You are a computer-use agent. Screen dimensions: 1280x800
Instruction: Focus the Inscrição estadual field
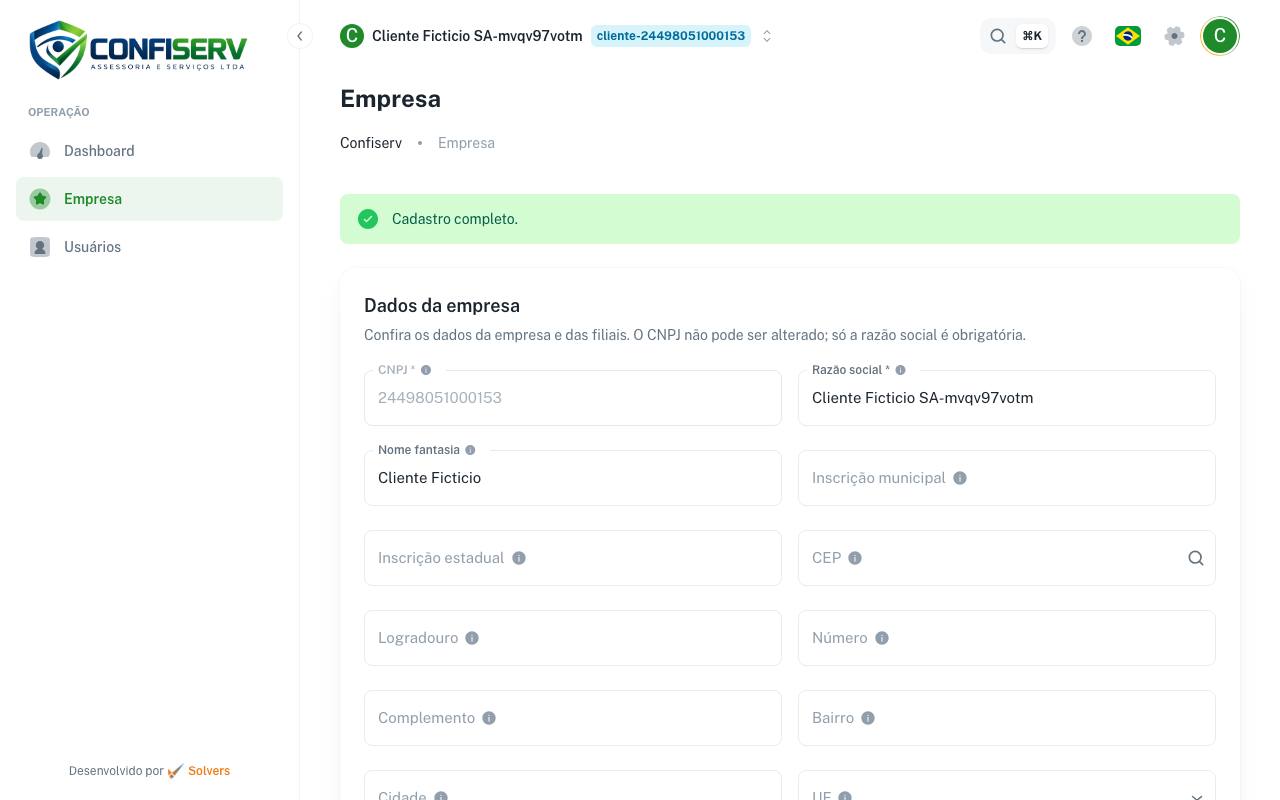coord(573,558)
